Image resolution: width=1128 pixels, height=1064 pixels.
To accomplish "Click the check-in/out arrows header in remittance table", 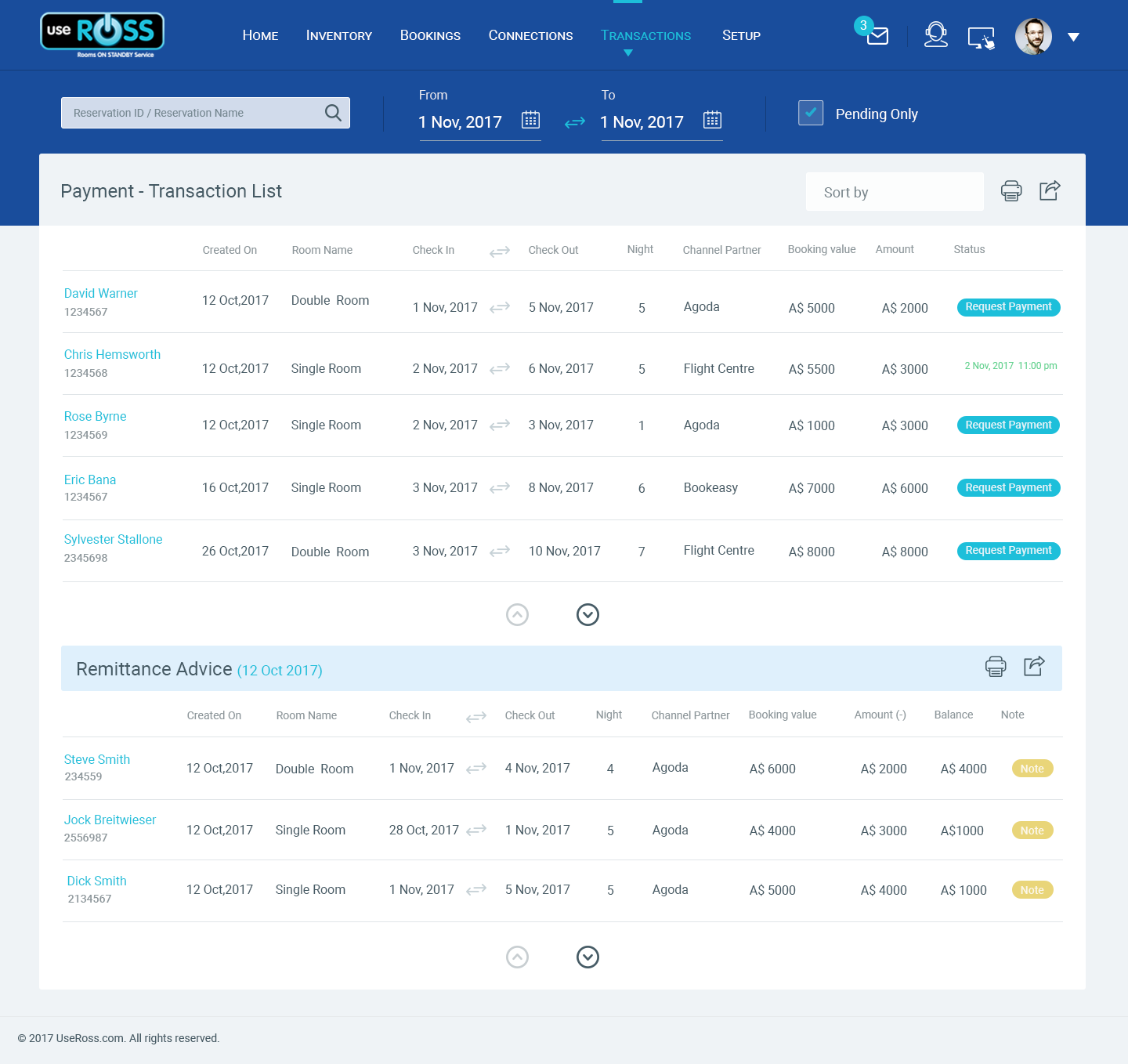I will tap(476, 717).
